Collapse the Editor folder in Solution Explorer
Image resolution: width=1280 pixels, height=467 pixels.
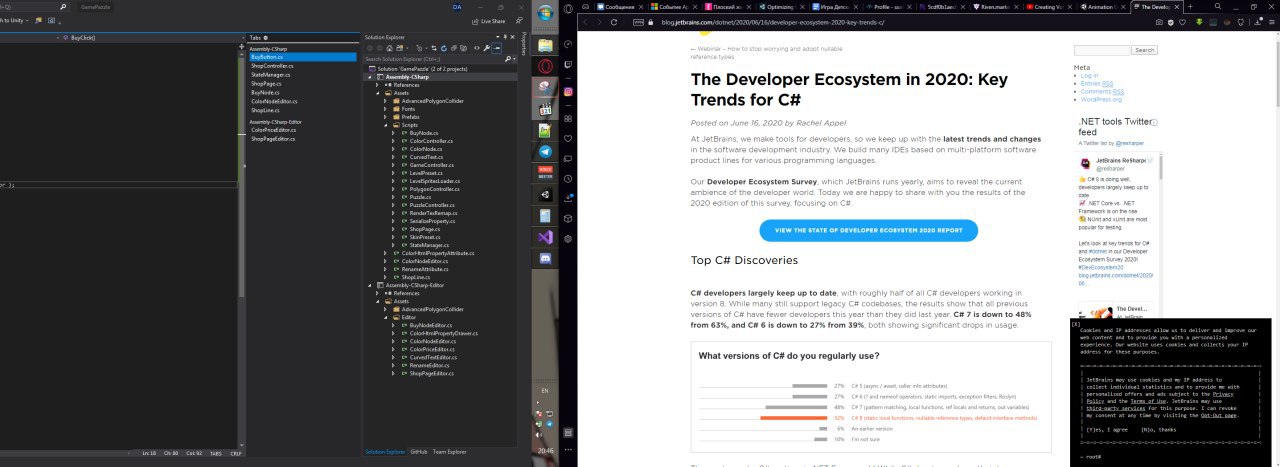coord(385,317)
